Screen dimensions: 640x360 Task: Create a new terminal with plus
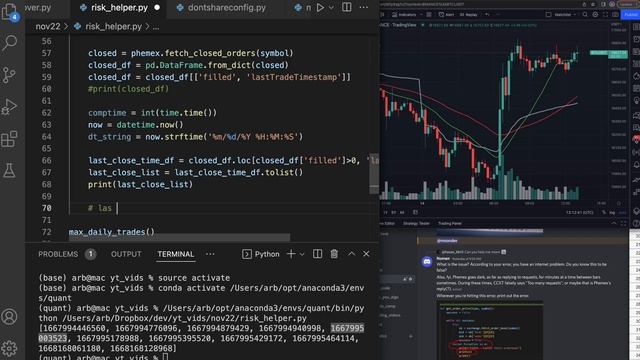[x=291, y=254]
